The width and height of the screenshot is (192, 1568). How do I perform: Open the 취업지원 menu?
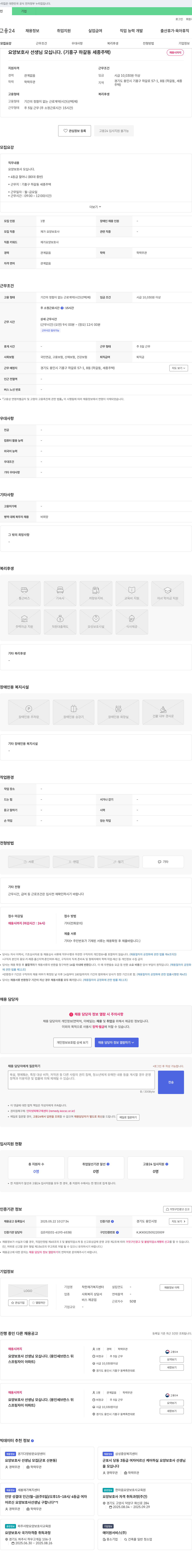pos(64,30)
